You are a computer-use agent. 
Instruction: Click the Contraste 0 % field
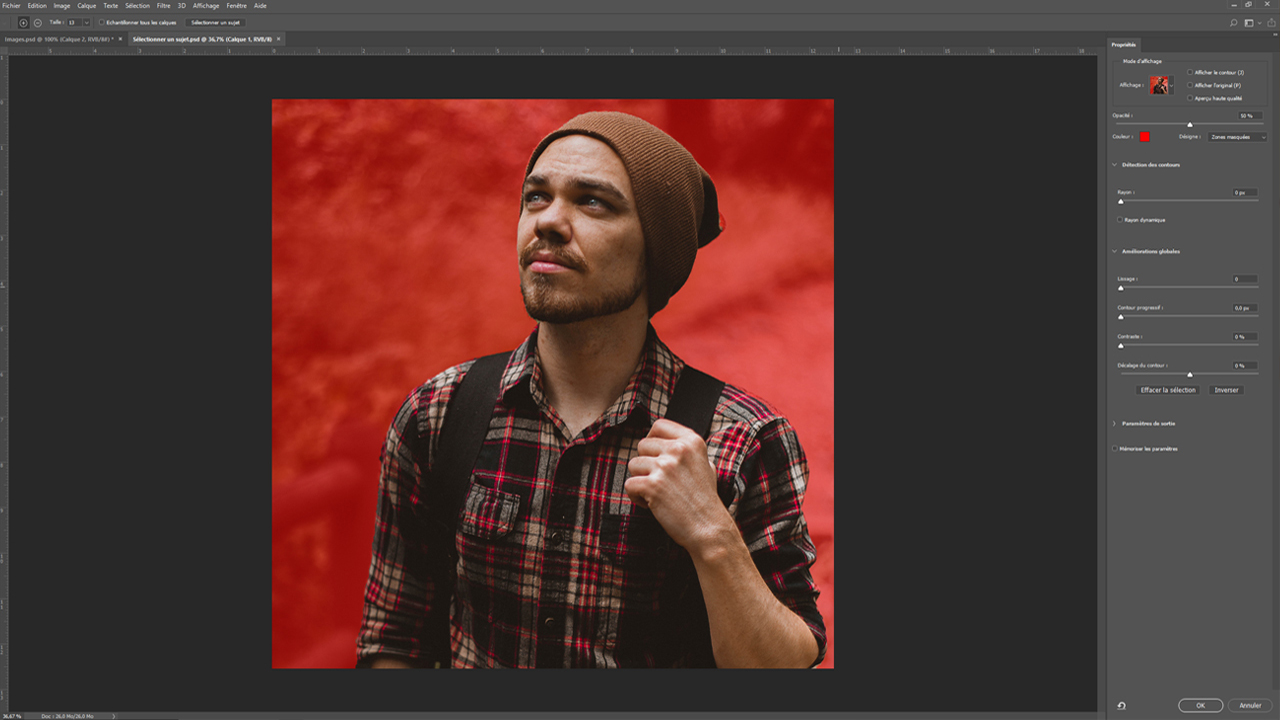point(1245,337)
